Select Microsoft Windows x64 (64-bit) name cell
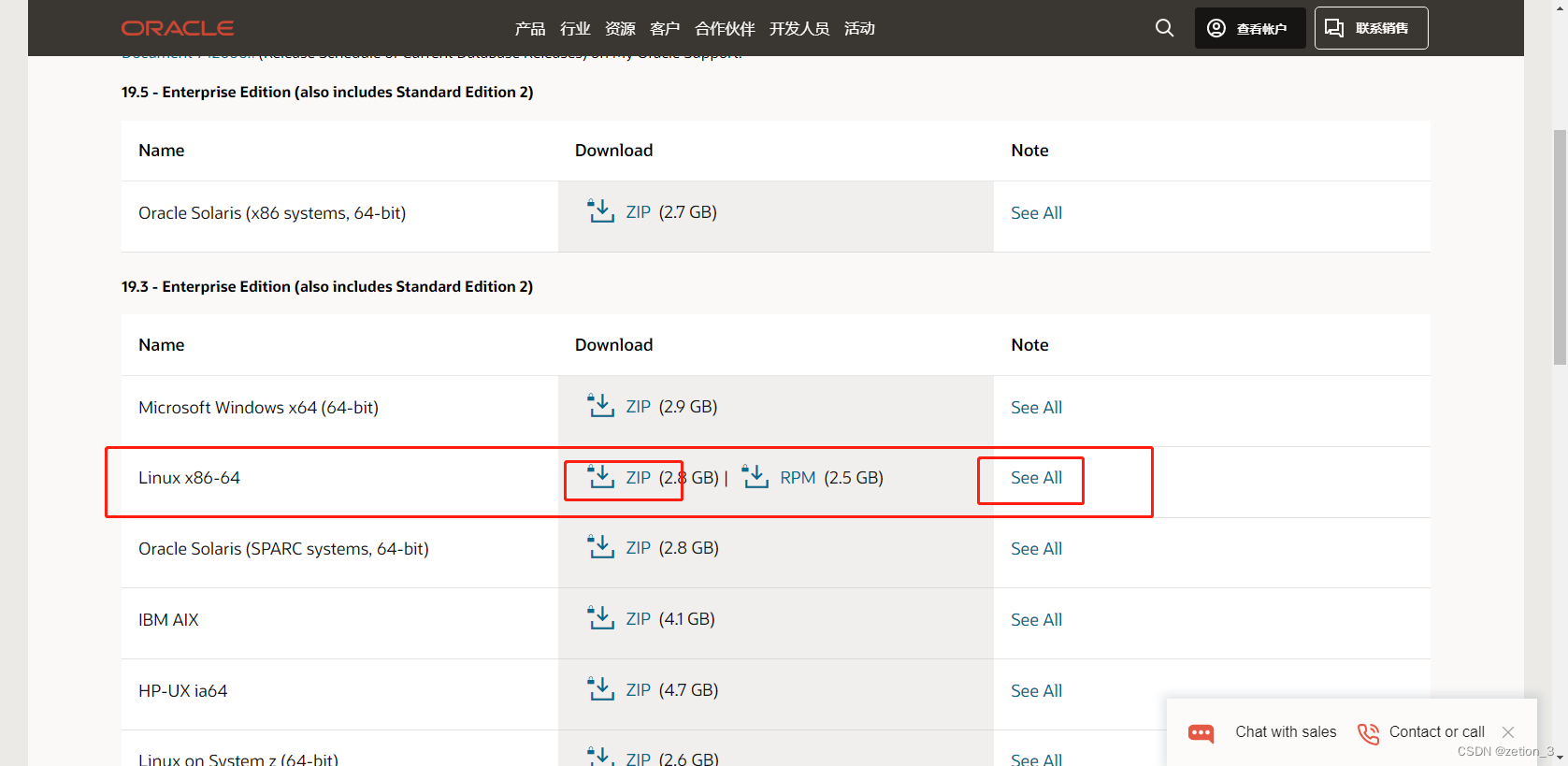Image resolution: width=1568 pixels, height=766 pixels. click(x=339, y=412)
